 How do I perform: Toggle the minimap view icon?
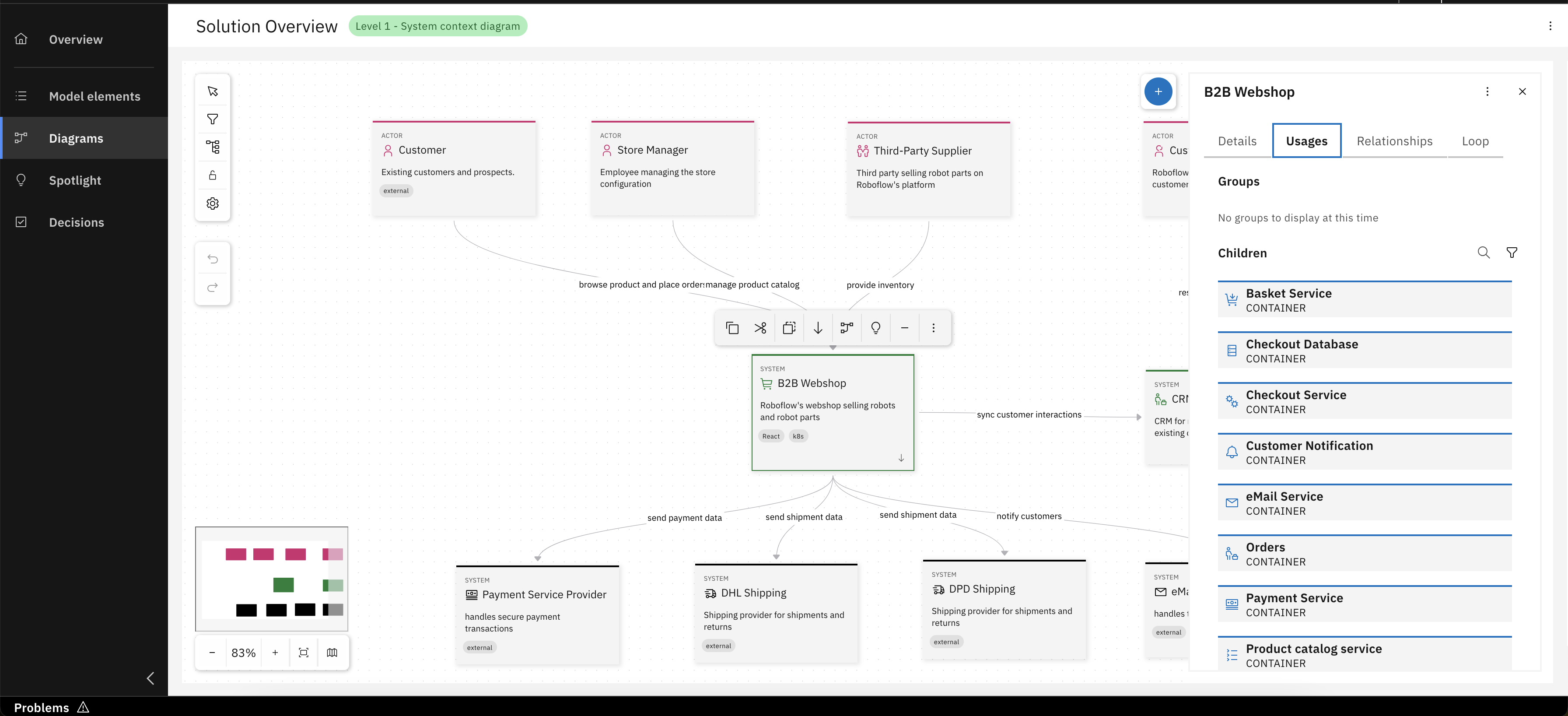click(332, 653)
